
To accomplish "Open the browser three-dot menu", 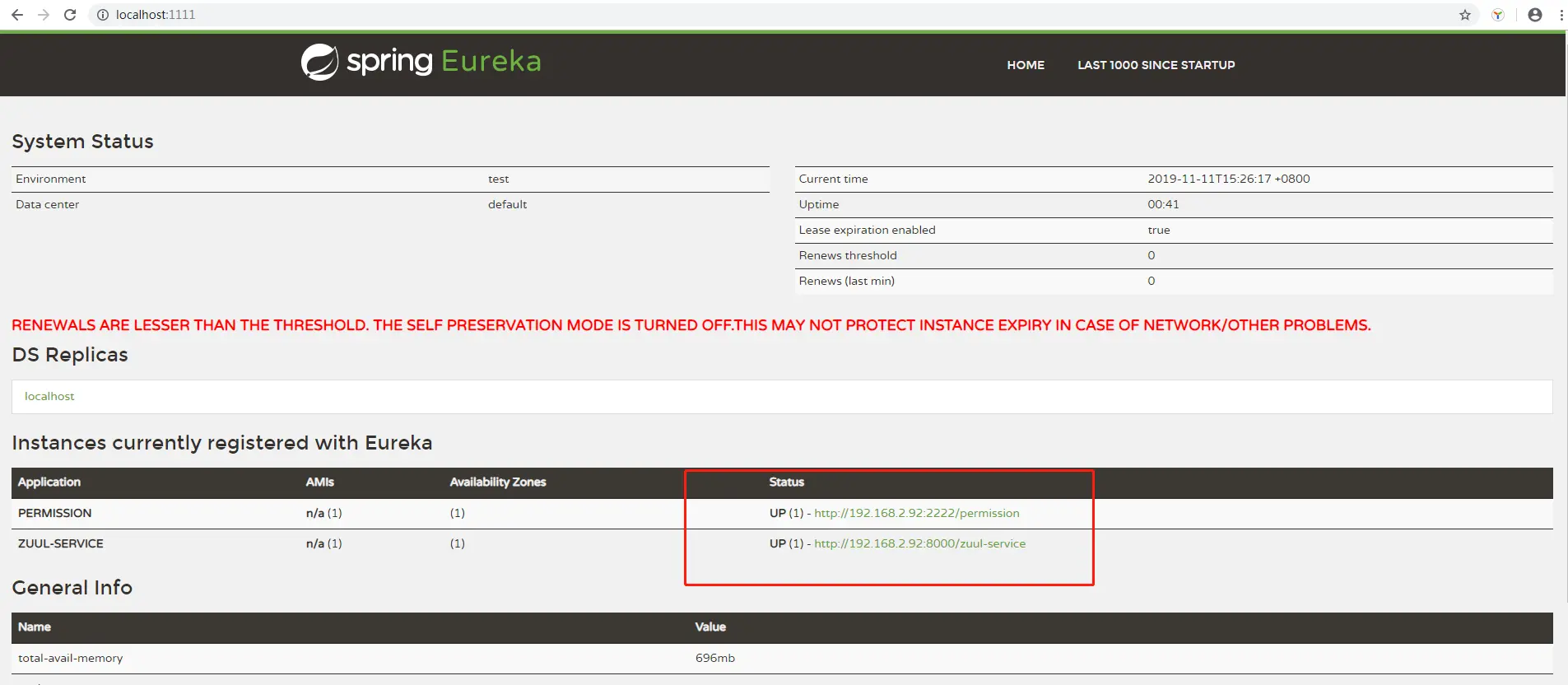I will click(x=1561, y=15).
